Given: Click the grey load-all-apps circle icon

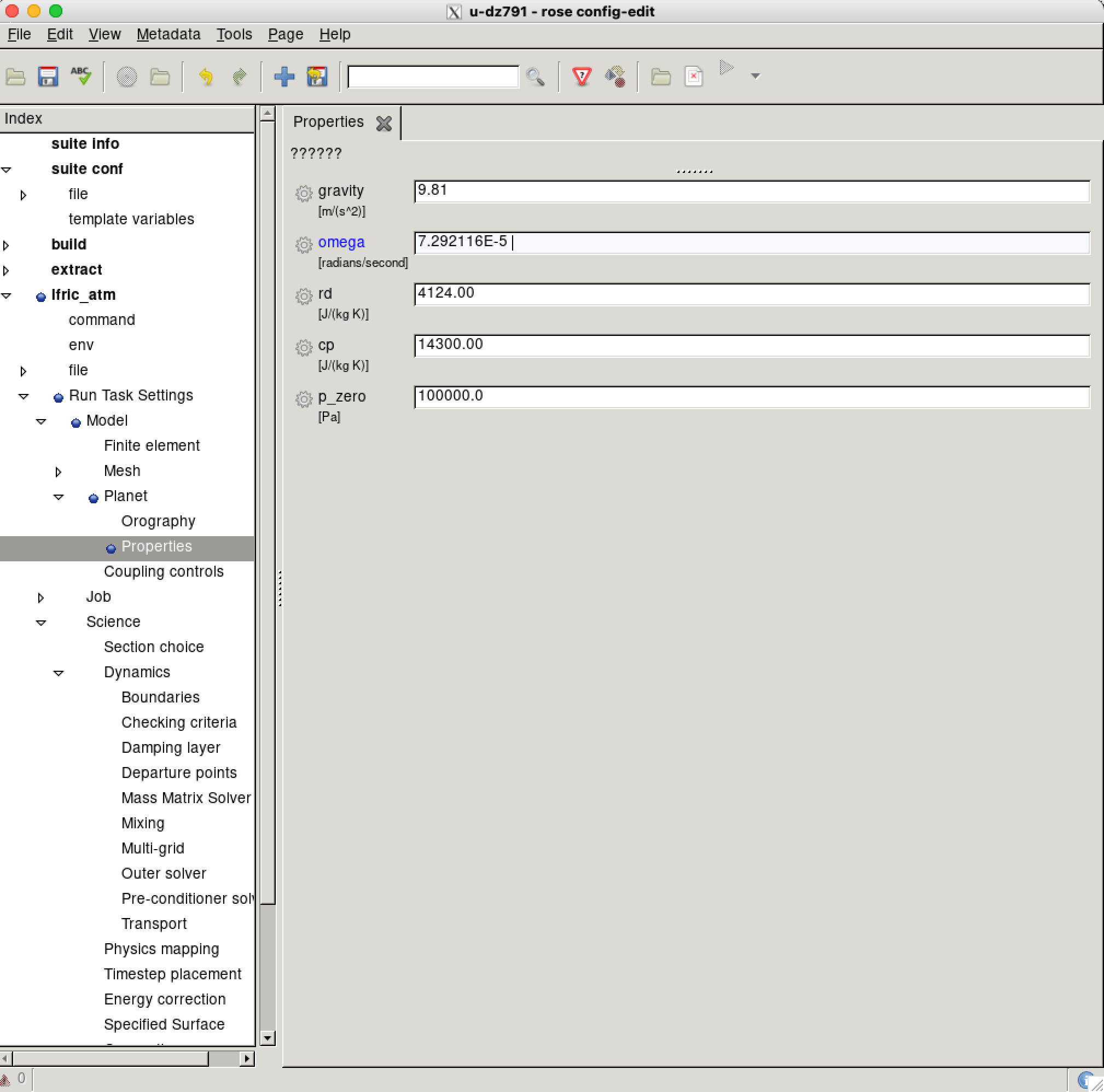Looking at the screenshot, I should (x=126, y=76).
